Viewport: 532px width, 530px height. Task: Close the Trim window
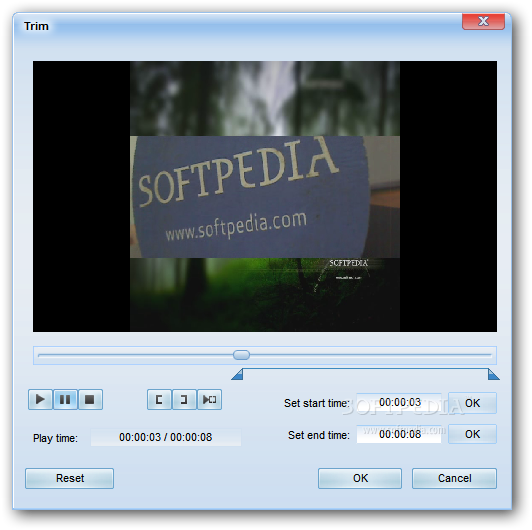point(483,21)
